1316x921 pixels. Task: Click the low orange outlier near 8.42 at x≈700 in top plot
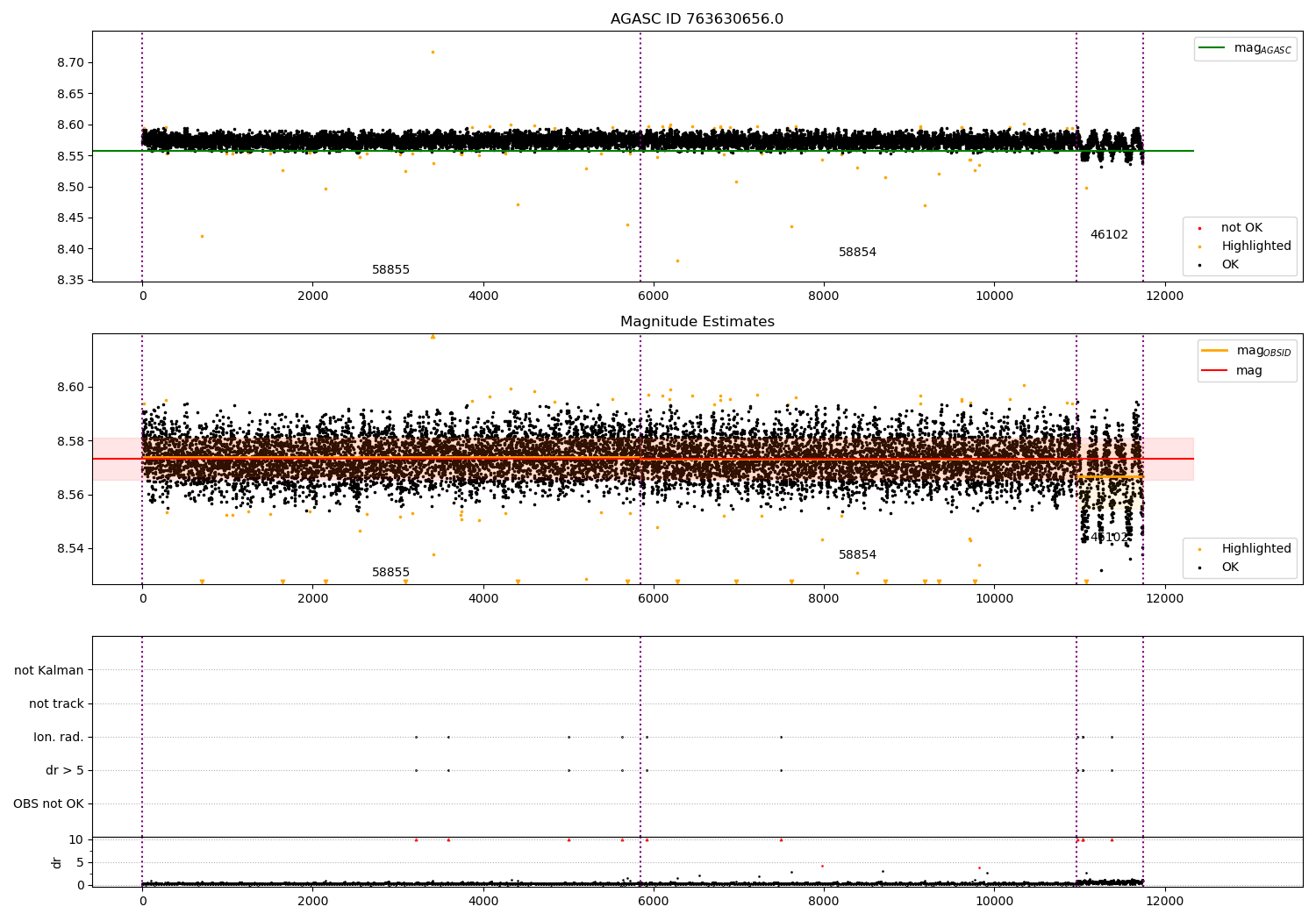click(x=202, y=236)
